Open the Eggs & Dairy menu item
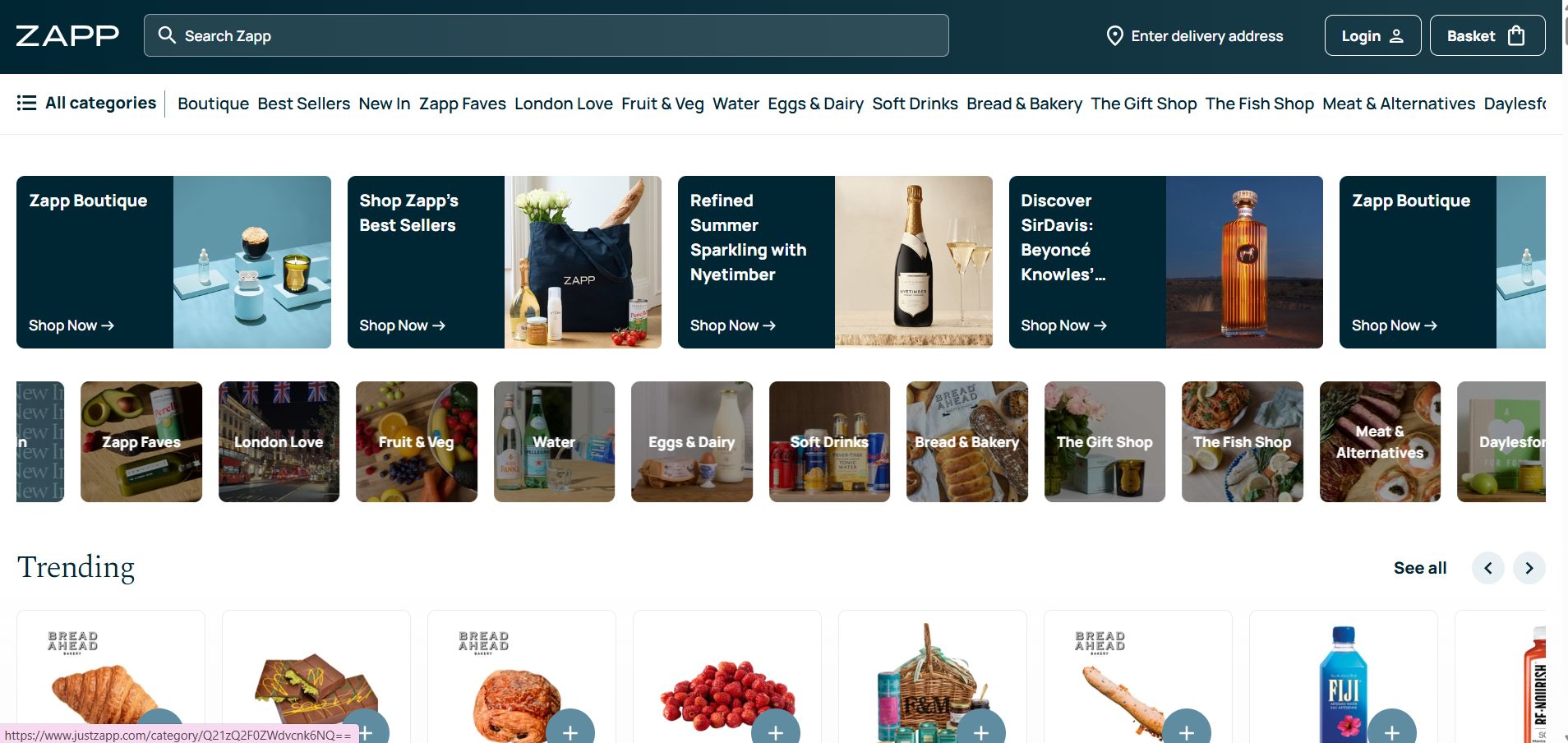The height and width of the screenshot is (743, 1568). (815, 104)
